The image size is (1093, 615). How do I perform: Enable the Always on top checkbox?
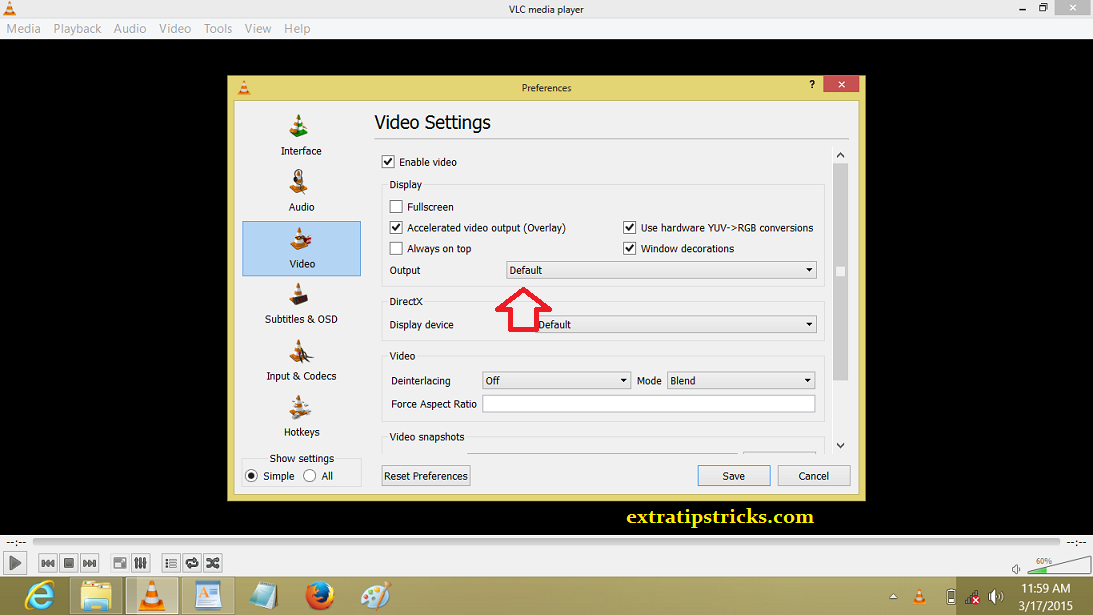[396, 248]
